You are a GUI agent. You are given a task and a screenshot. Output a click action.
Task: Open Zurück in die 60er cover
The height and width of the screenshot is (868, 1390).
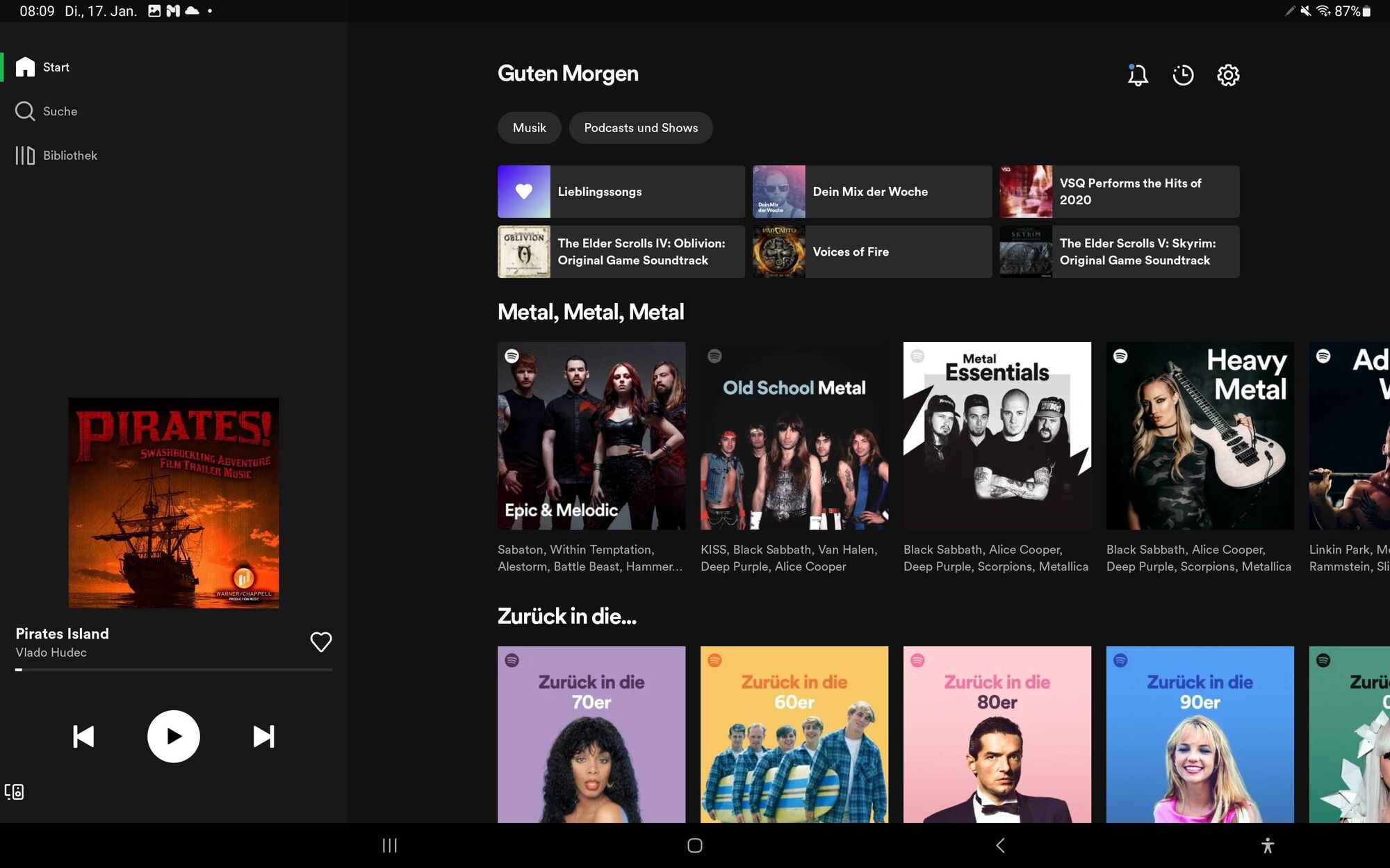[x=794, y=735]
